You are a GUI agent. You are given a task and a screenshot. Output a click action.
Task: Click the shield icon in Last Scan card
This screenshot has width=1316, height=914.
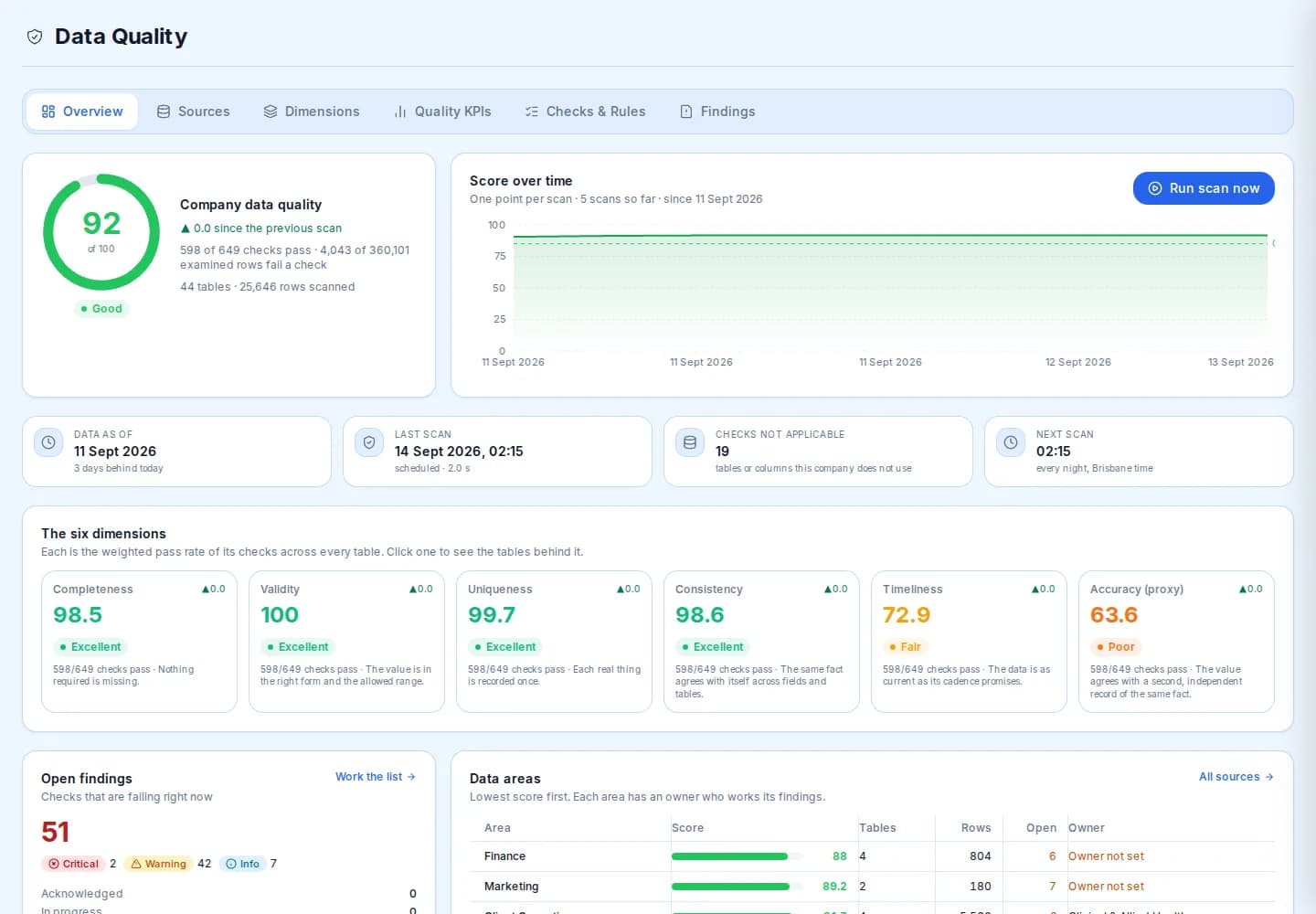click(369, 442)
